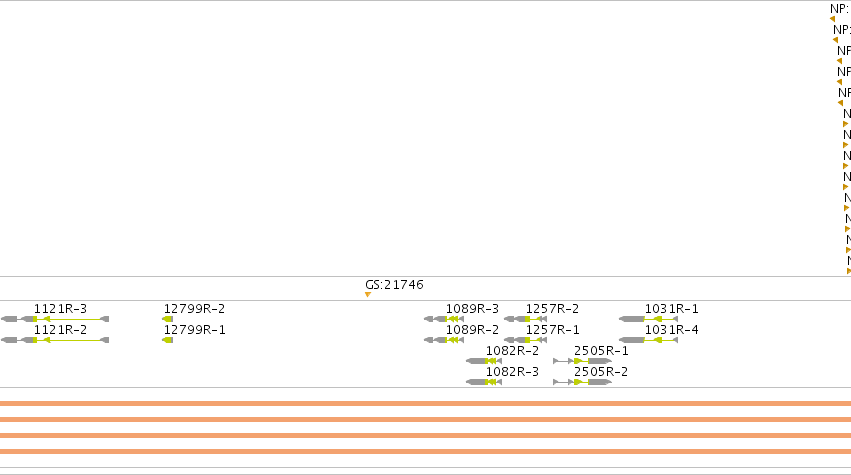The image size is (851, 475).
Task: Select the GS:21746 marker triangle
Action: [368, 295]
